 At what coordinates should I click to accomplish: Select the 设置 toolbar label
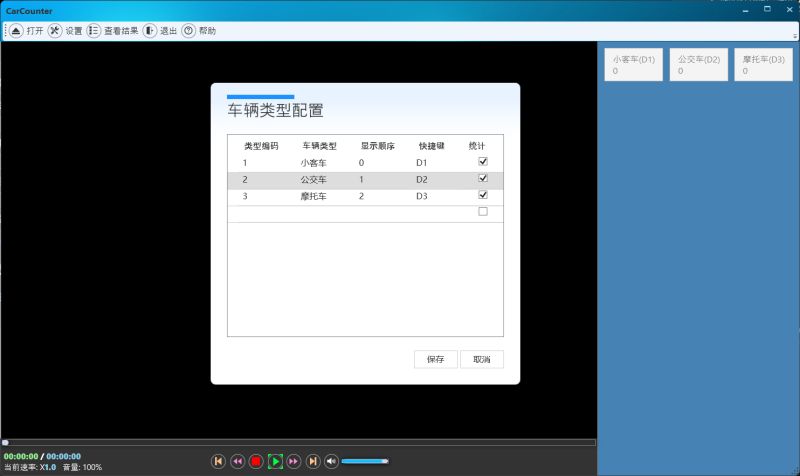[x=73, y=31]
